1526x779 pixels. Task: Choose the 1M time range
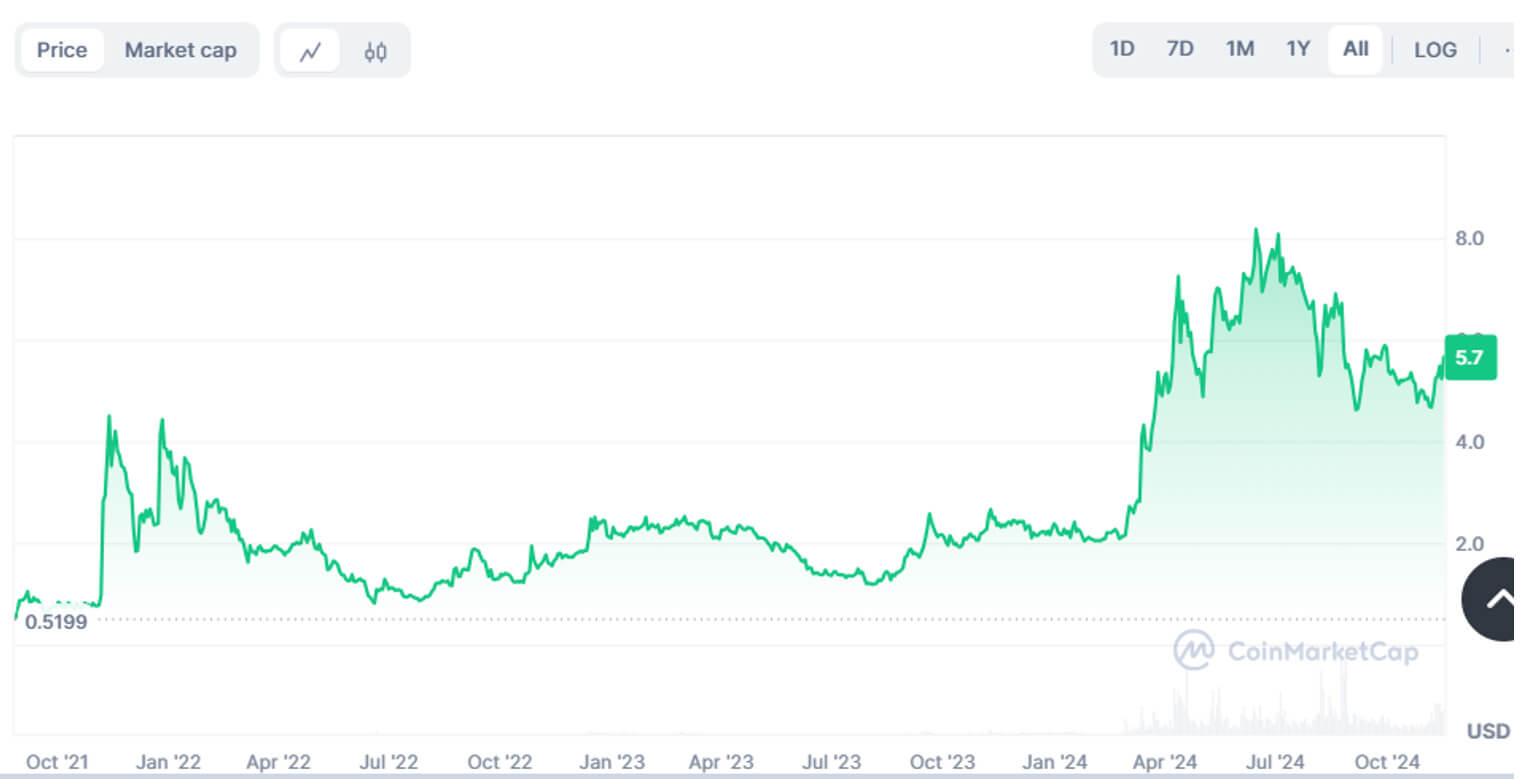(x=1240, y=49)
